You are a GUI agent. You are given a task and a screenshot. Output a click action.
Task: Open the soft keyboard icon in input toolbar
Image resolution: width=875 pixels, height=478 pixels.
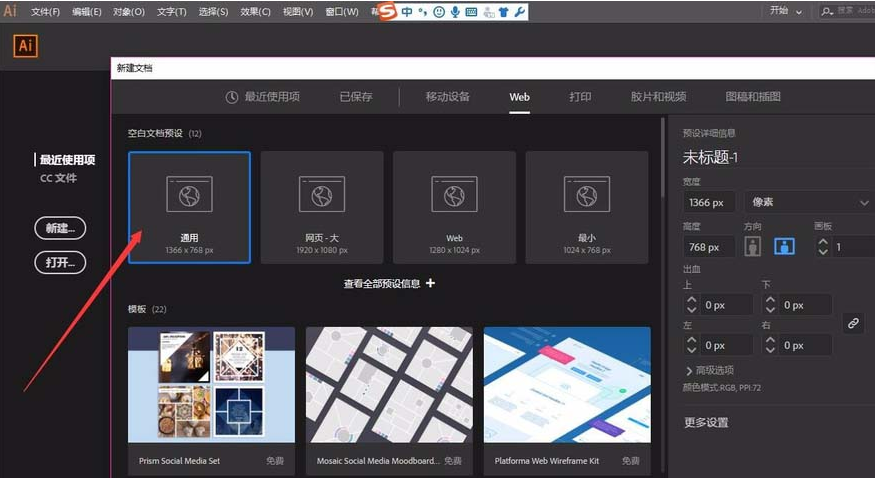tap(471, 12)
